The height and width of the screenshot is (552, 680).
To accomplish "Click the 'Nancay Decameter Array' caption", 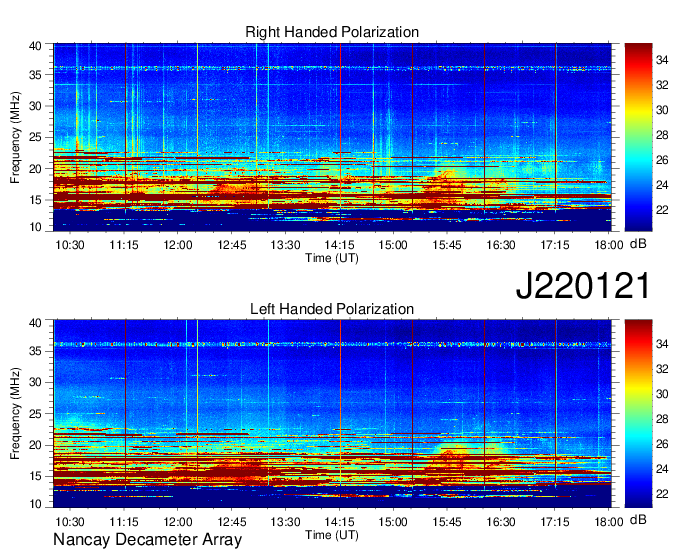I will click(x=147, y=540).
